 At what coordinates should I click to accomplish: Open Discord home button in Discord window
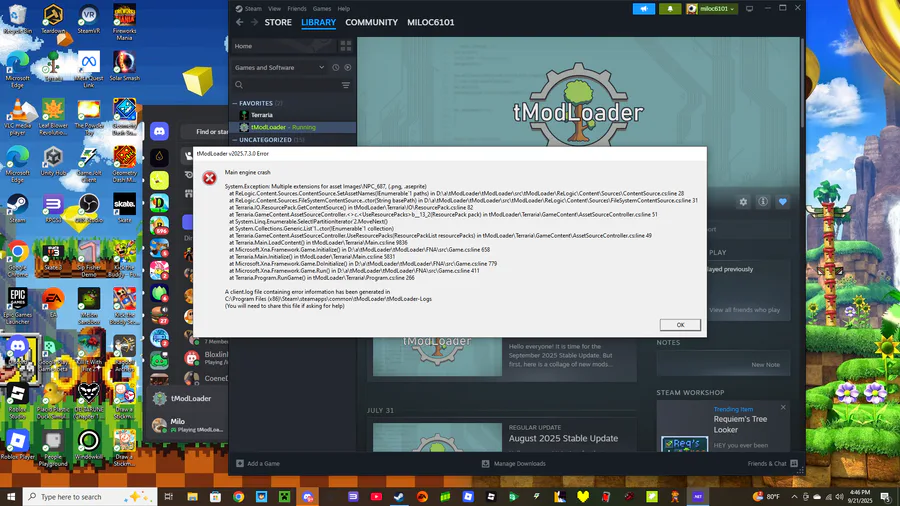click(x=160, y=131)
